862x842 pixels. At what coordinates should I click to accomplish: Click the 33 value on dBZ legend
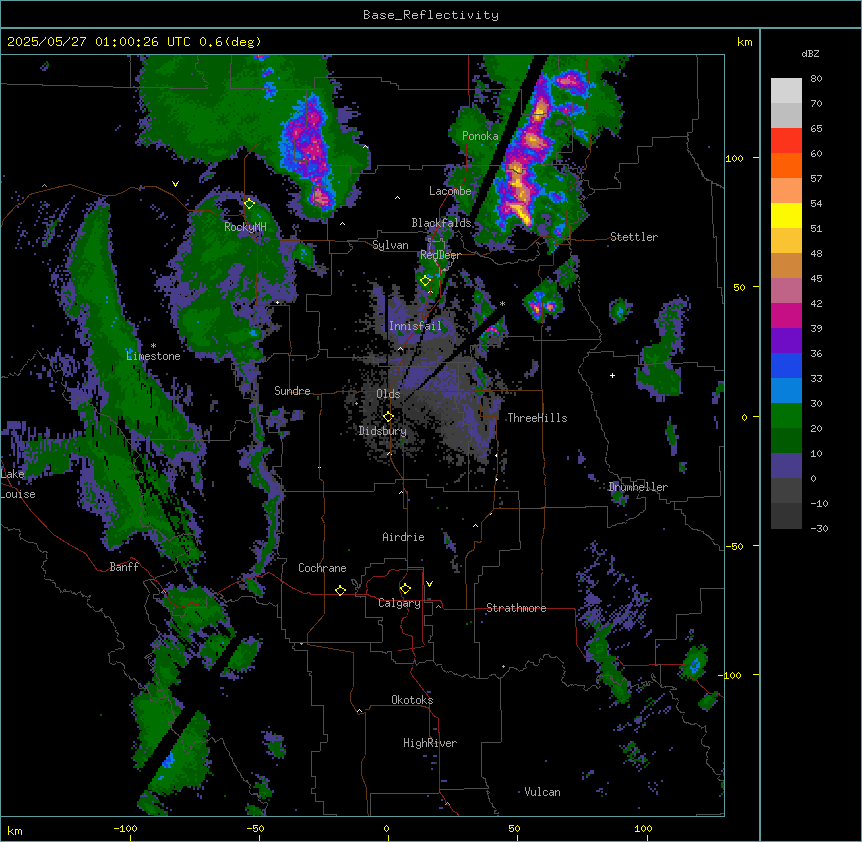[x=816, y=379]
